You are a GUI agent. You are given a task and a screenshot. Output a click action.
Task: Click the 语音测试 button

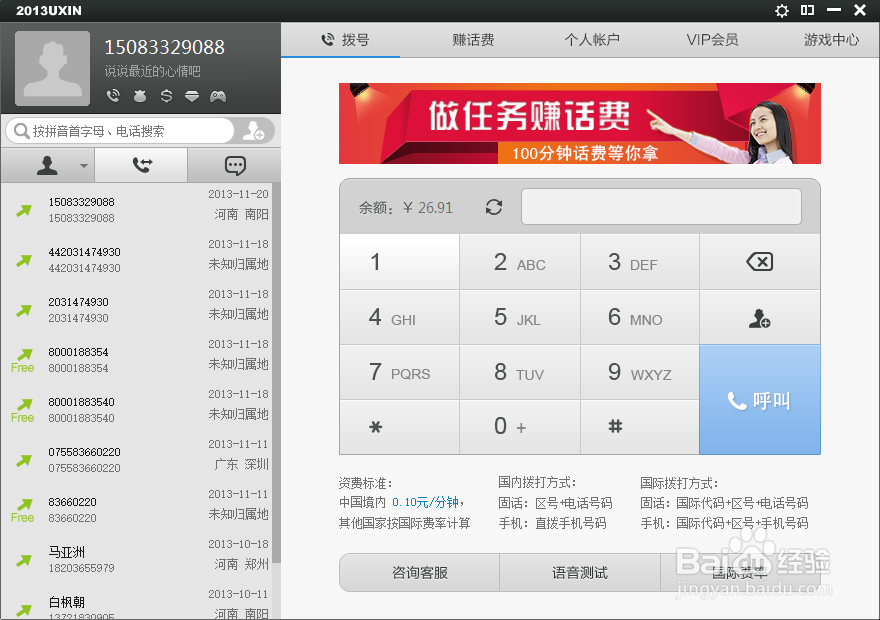(580, 572)
